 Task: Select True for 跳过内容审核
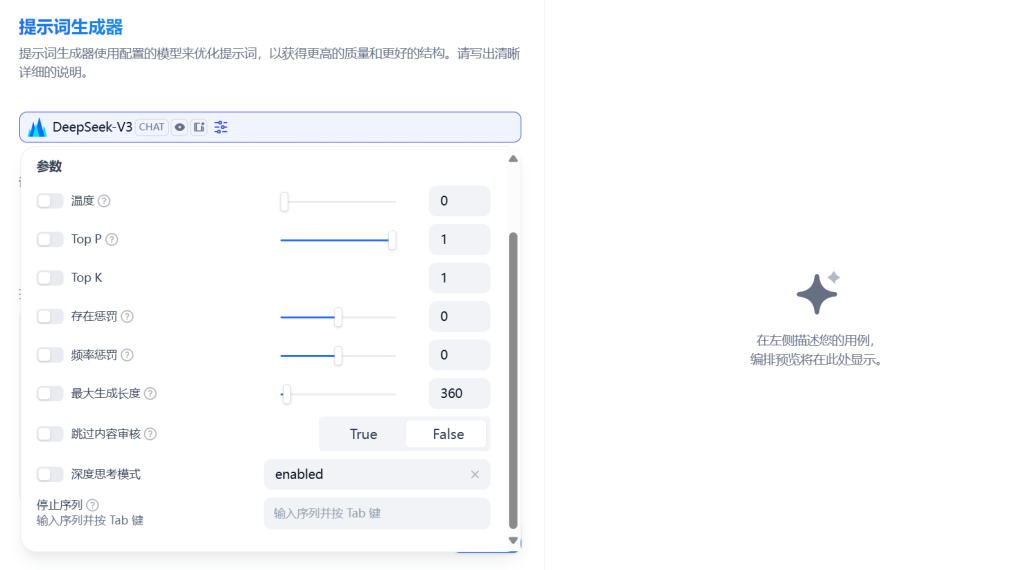pos(363,434)
